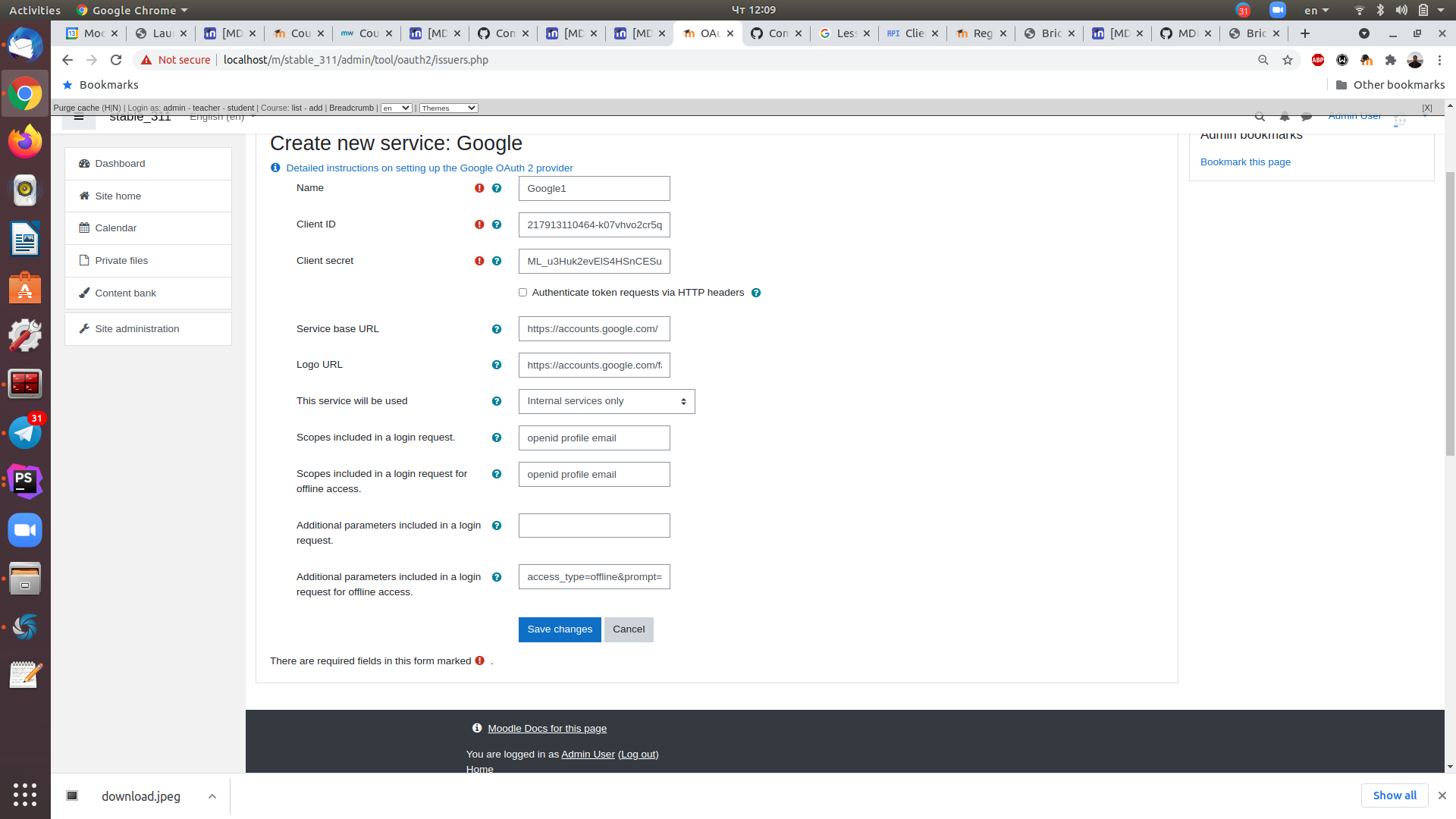The width and height of the screenshot is (1456, 819).
Task: Go back in browser history
Action: tap(67, 60)
